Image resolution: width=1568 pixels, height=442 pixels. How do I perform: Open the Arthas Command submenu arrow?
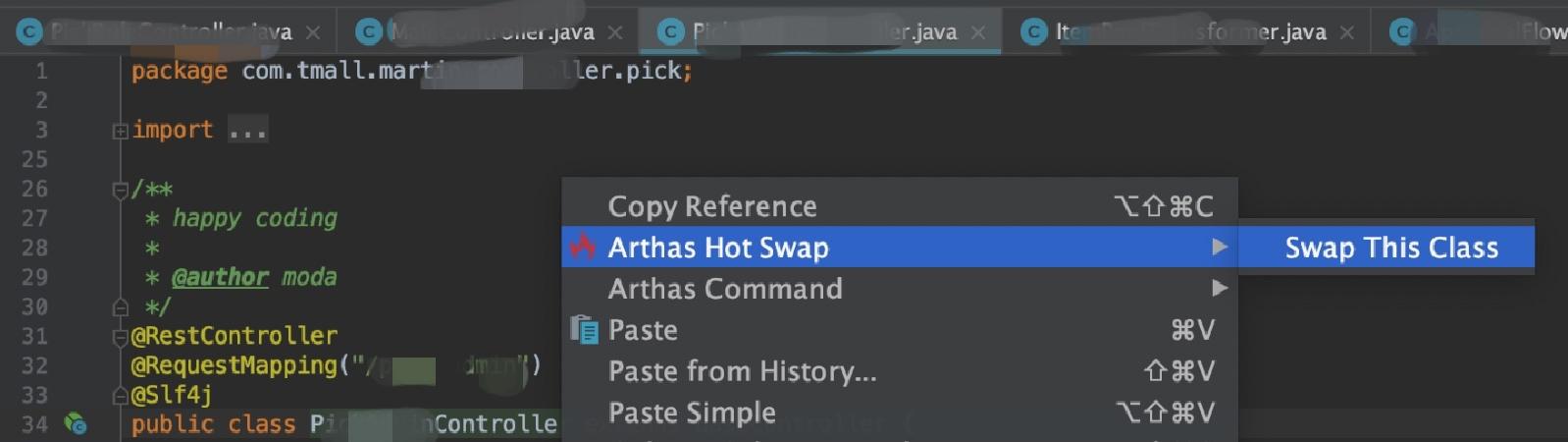1219,288
